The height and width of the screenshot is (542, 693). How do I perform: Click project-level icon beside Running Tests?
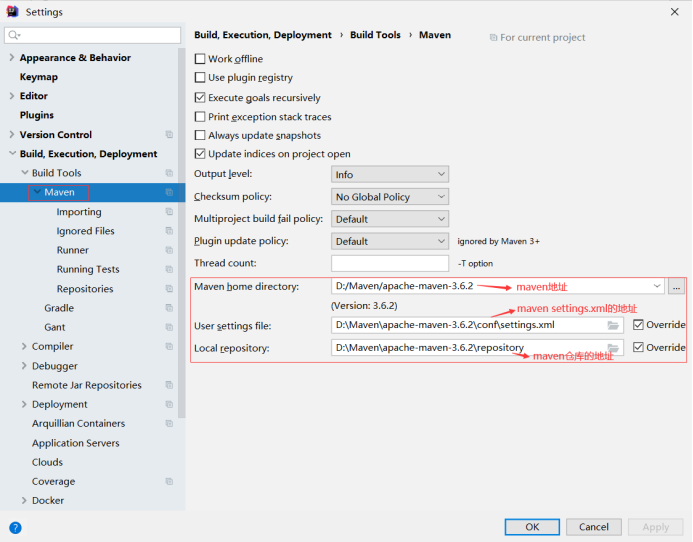pos(169,269)
